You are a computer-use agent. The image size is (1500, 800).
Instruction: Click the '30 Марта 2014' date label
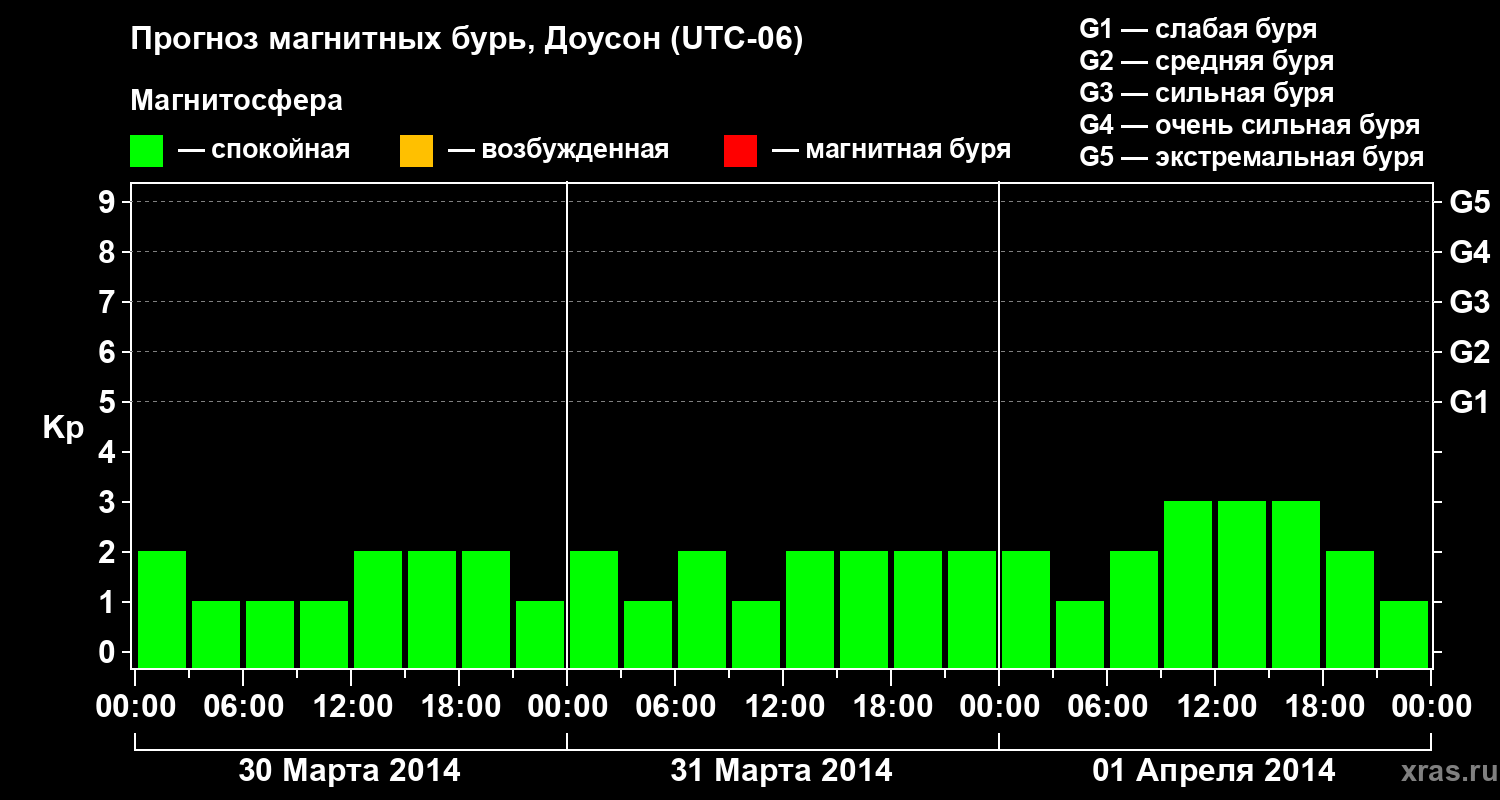coord(349,771)
